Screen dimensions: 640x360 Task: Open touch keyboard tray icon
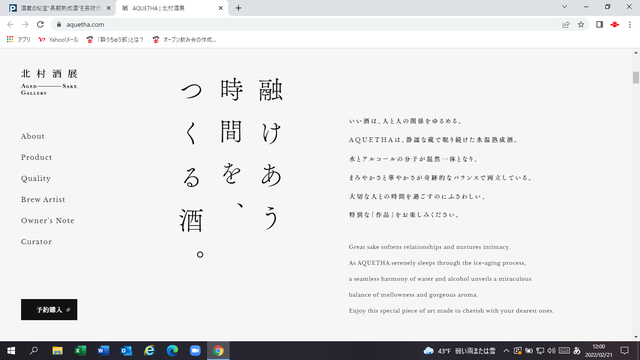(564, 351)
